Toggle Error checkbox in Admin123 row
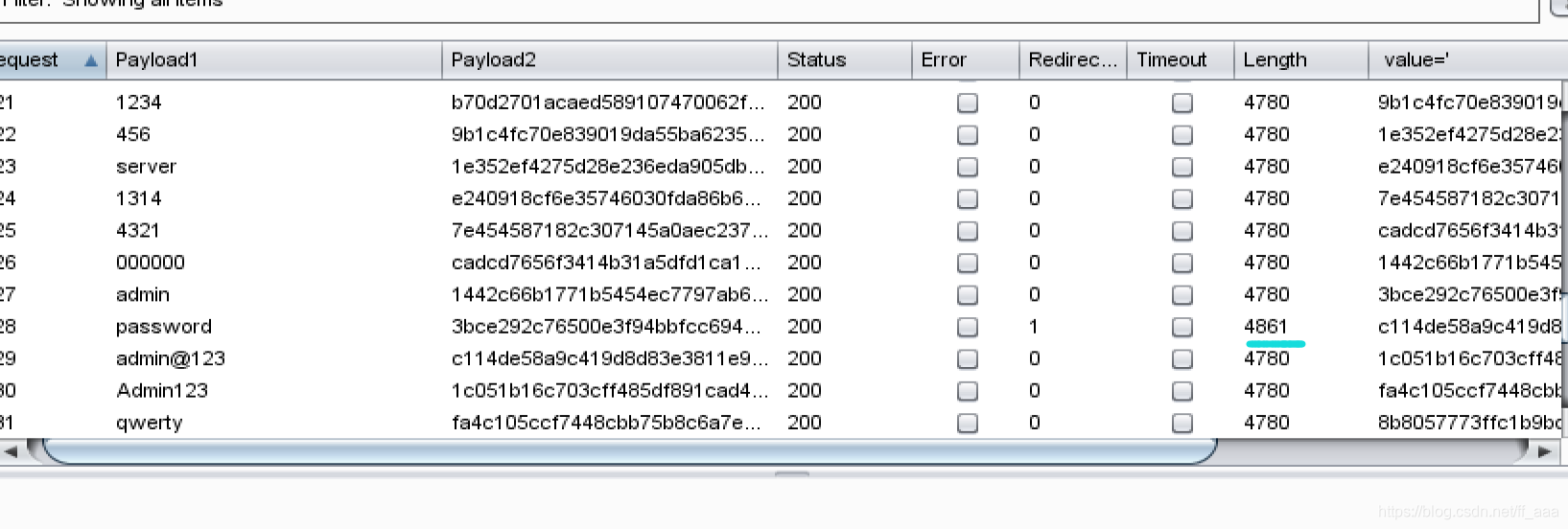Screen dimensions: 1568x529 coord(968,391)
